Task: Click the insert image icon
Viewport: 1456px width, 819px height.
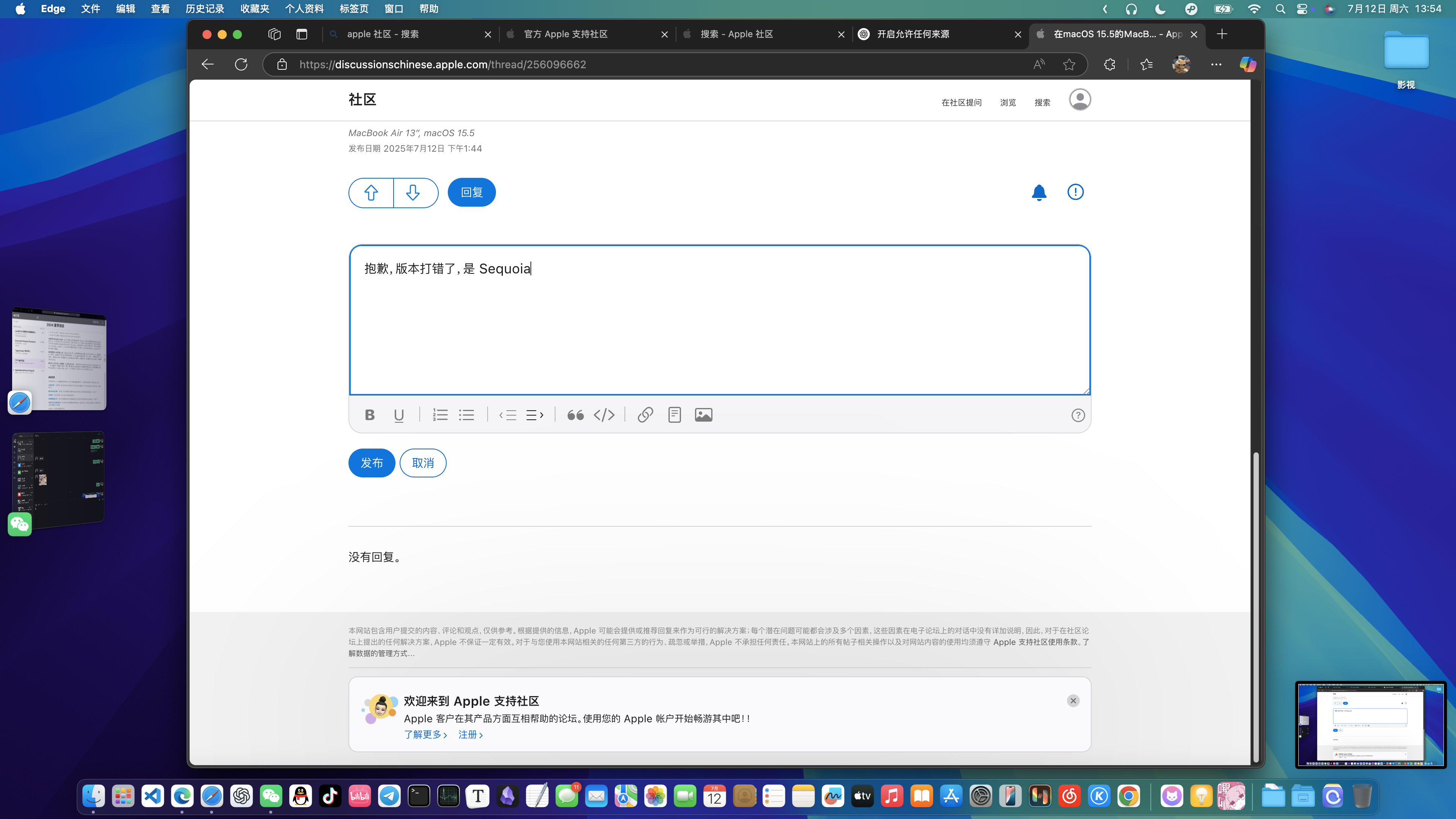Action: [703, 415]
